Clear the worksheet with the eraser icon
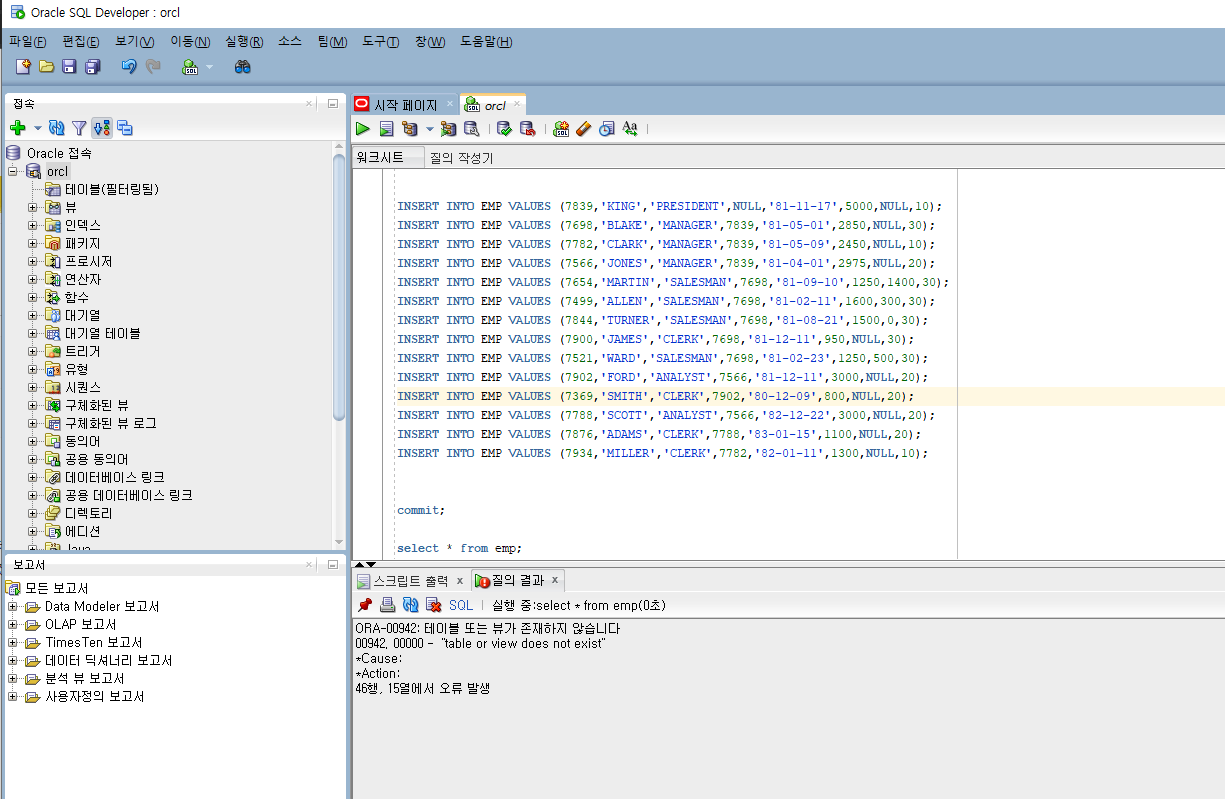1225x799 pixels. click(584, 128)
